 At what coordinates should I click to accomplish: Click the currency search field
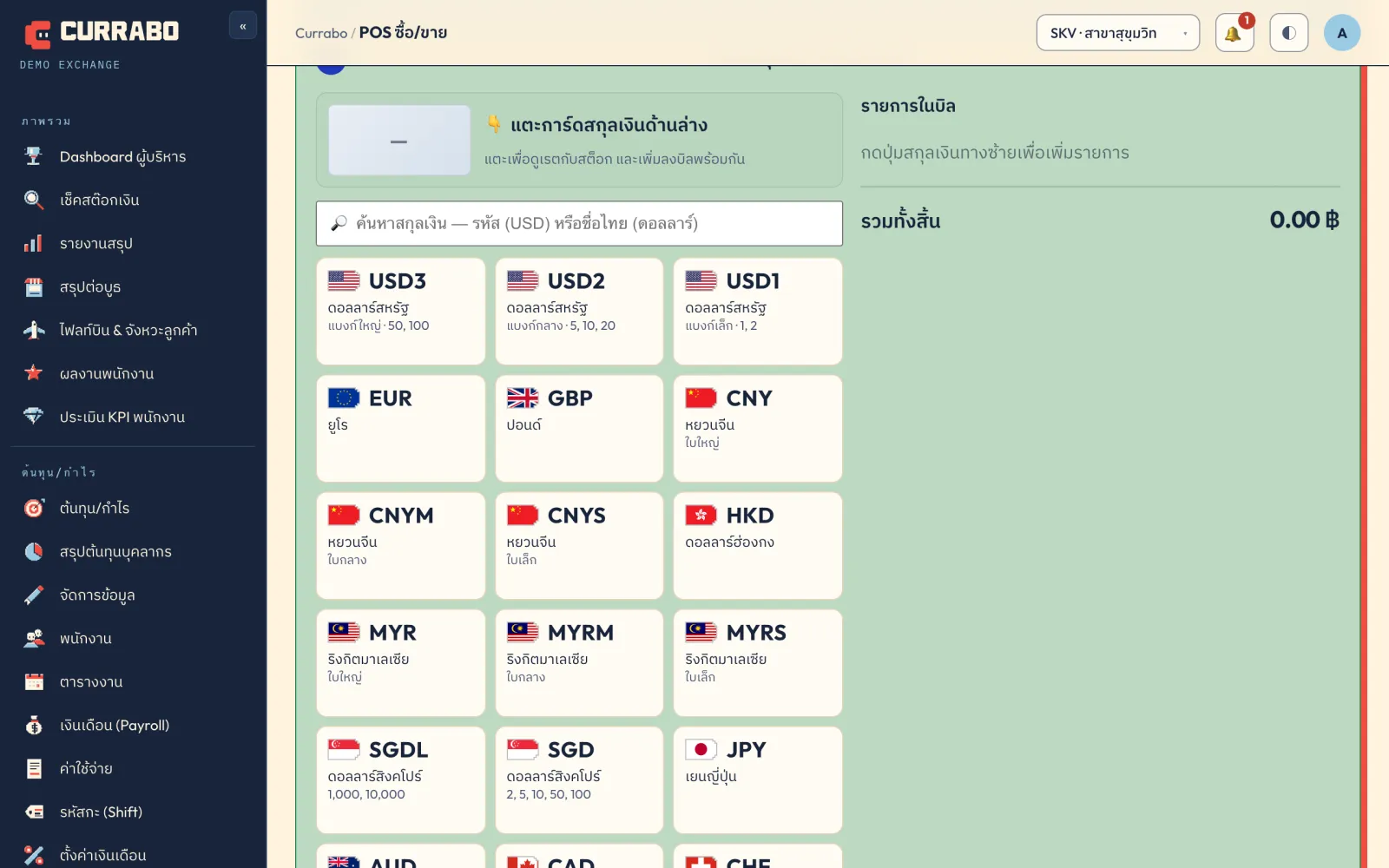coord(579,223)
